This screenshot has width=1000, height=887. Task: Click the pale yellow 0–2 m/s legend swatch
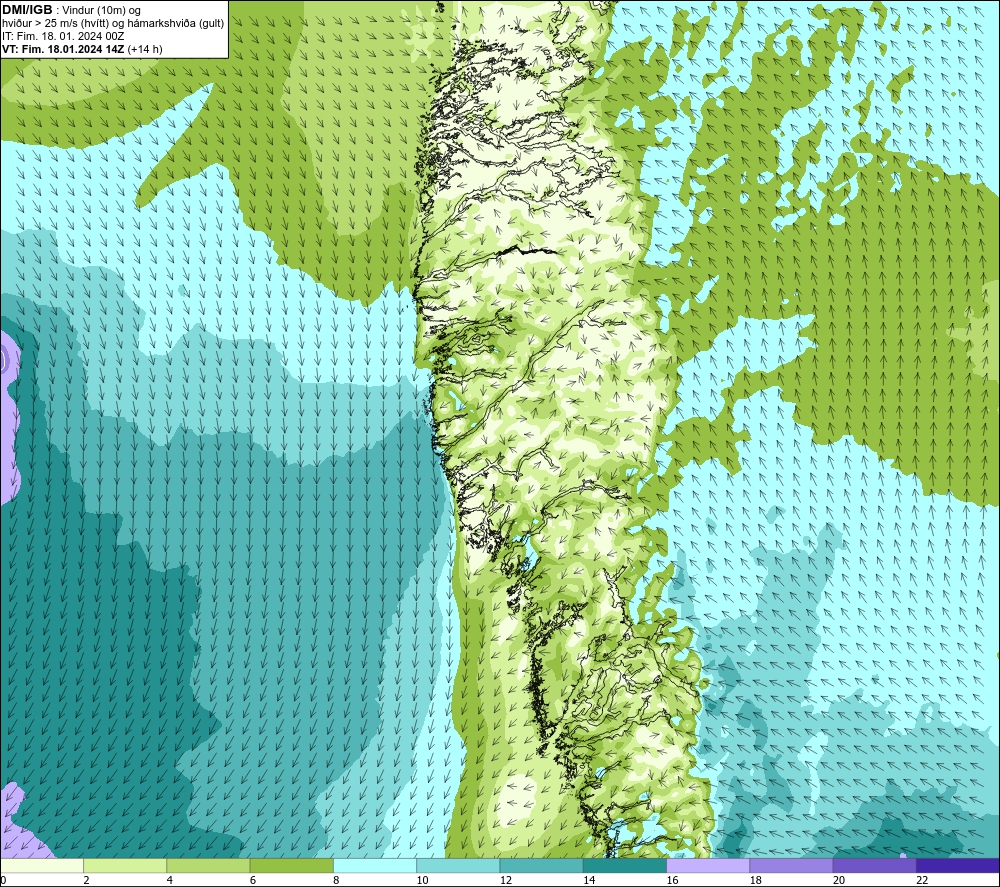tap(42, 865)
